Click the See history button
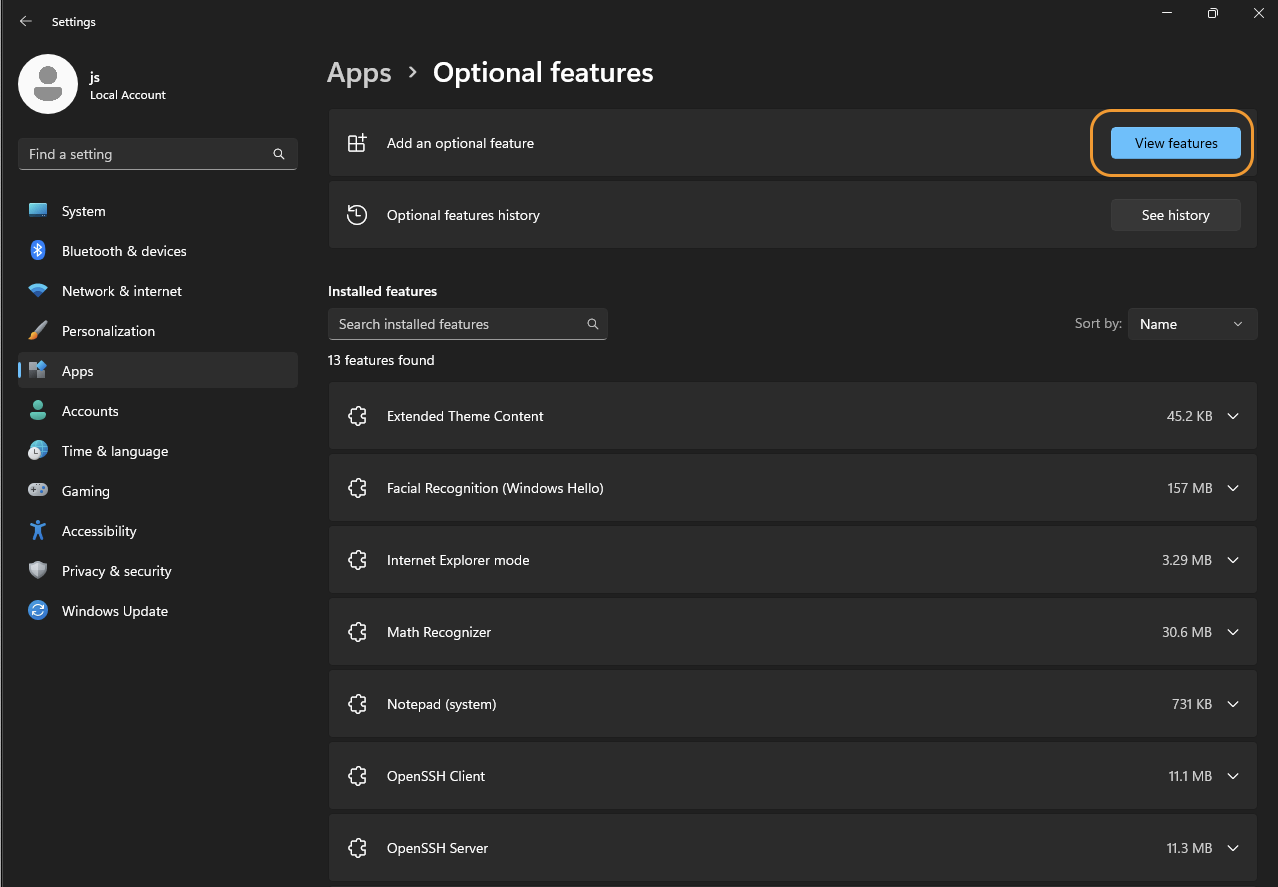 coord(1176,215)
